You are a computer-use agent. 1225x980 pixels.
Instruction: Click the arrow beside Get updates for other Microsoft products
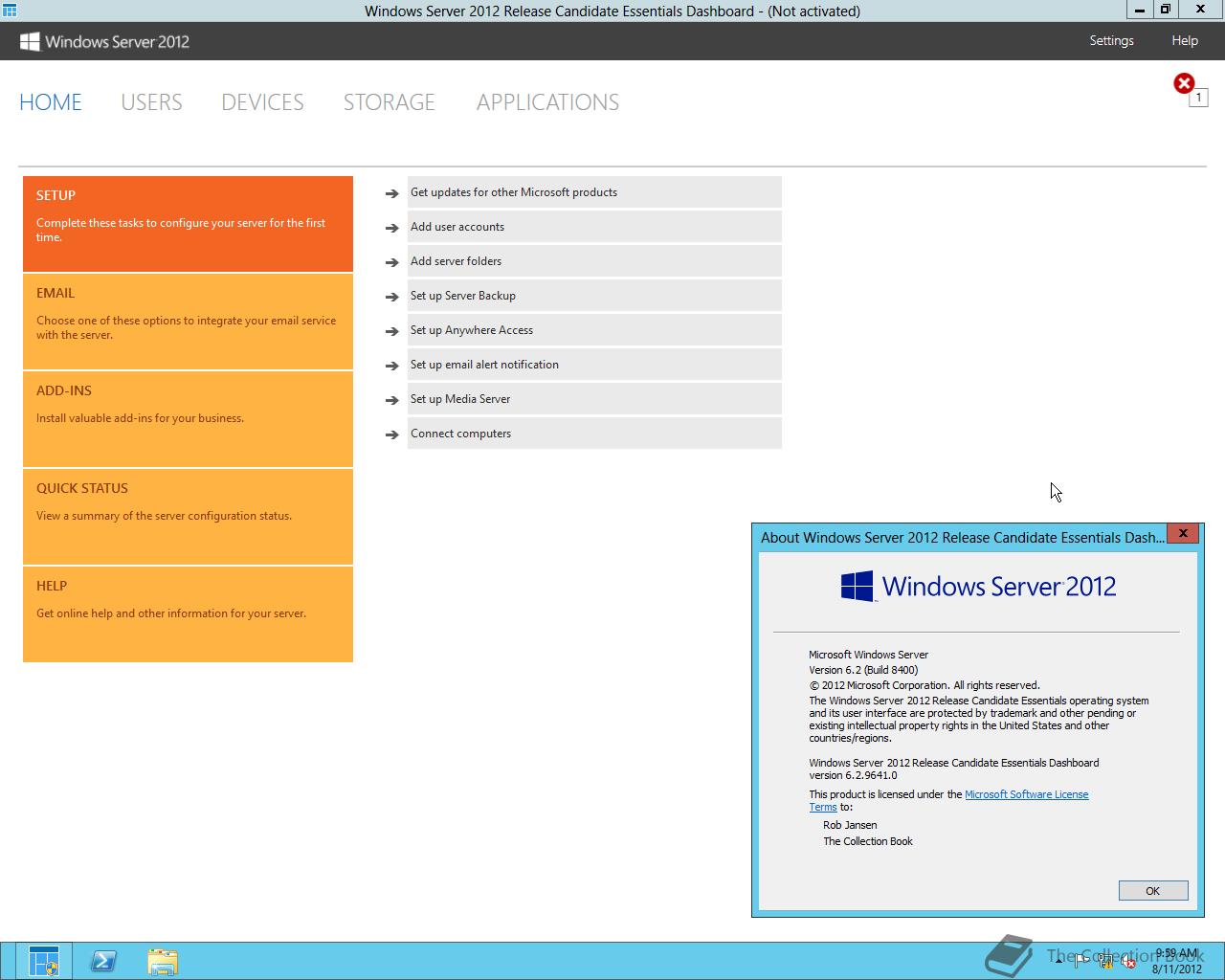coord(391,193)
